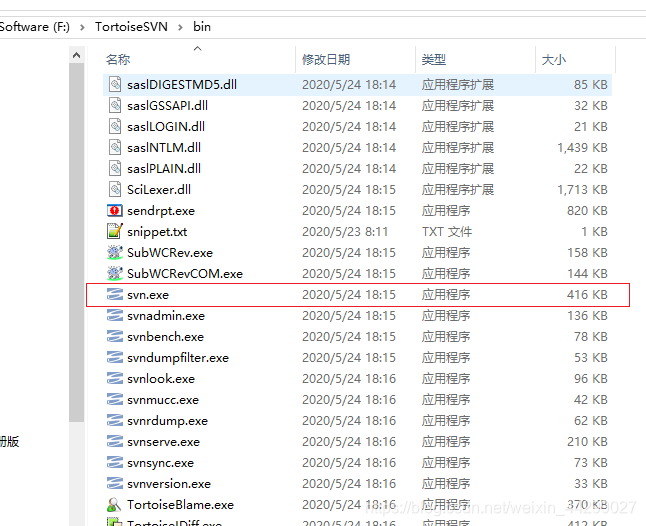Select the file name svnserve.exe
This screenshot has height=526, width=646.
pos(163,442)
